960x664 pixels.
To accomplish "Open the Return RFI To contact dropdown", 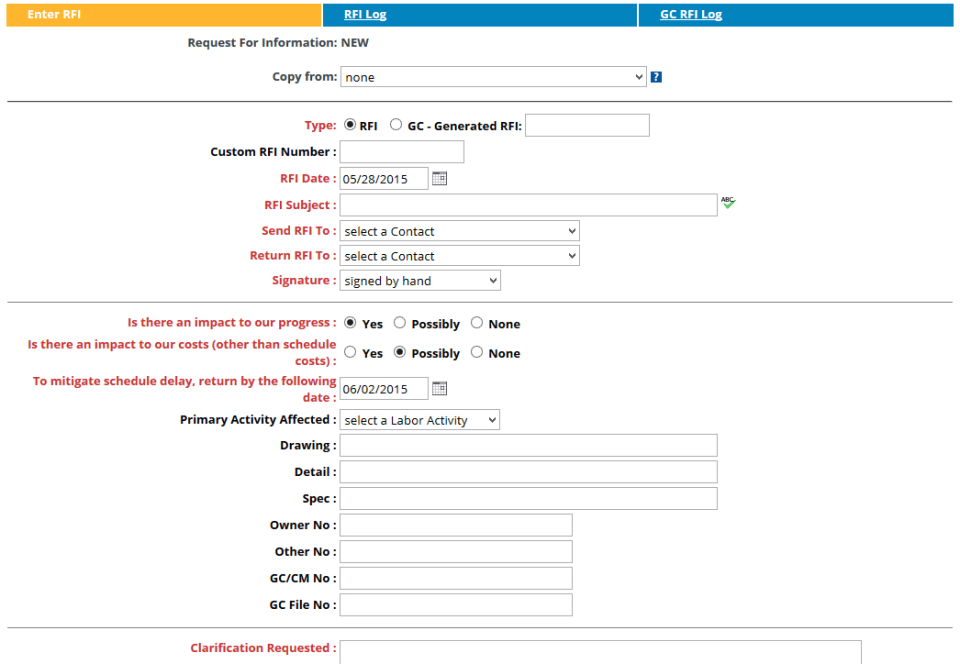I will coord(459,256).
